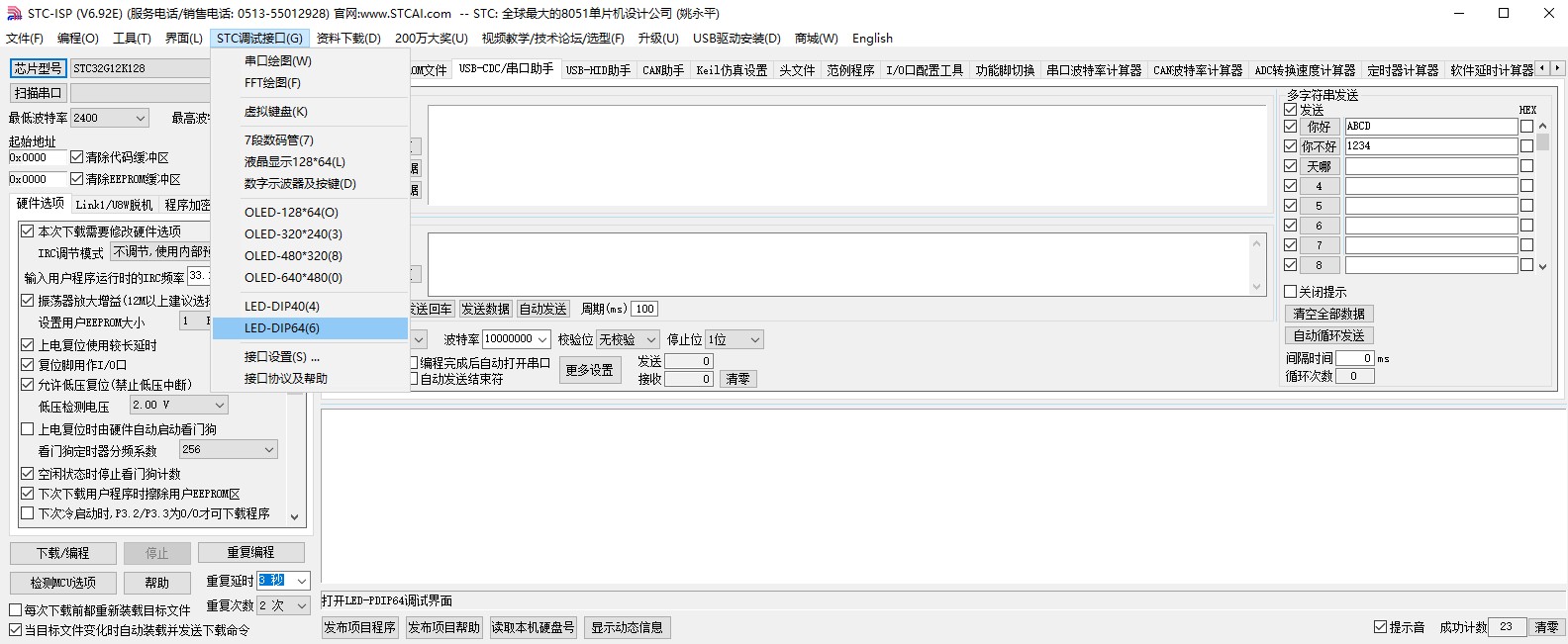Click the 清空全部数据 button

[1329, 314]
